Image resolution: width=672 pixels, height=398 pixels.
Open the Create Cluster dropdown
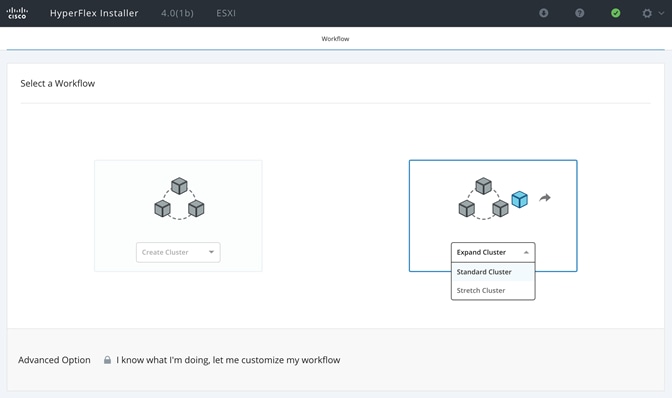click(178, 252)
